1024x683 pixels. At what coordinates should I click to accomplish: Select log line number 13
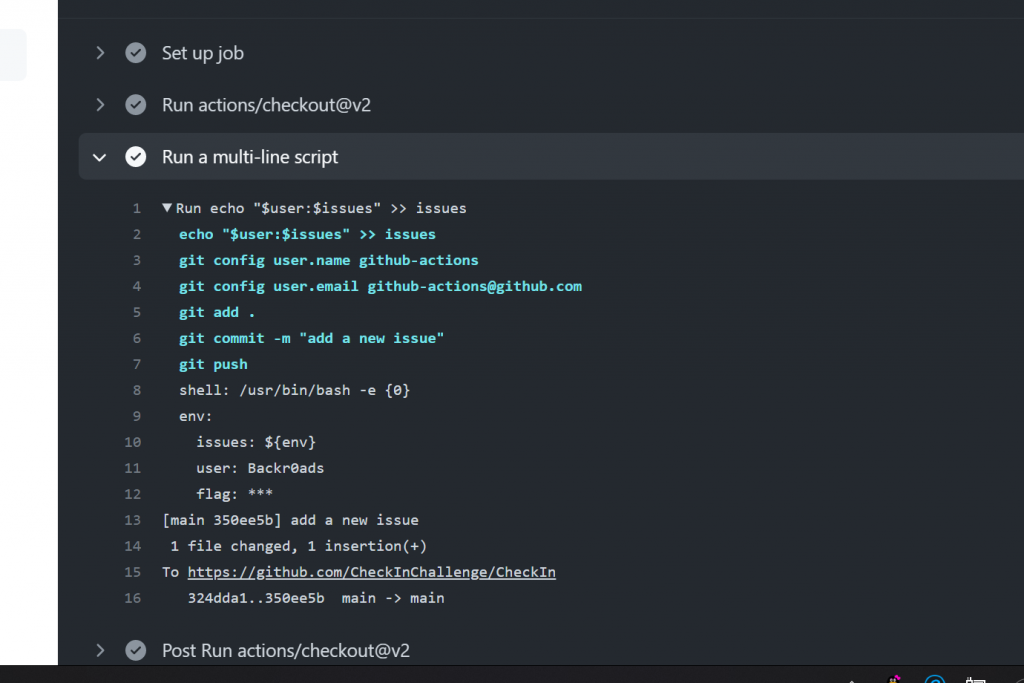pos(133,520)
